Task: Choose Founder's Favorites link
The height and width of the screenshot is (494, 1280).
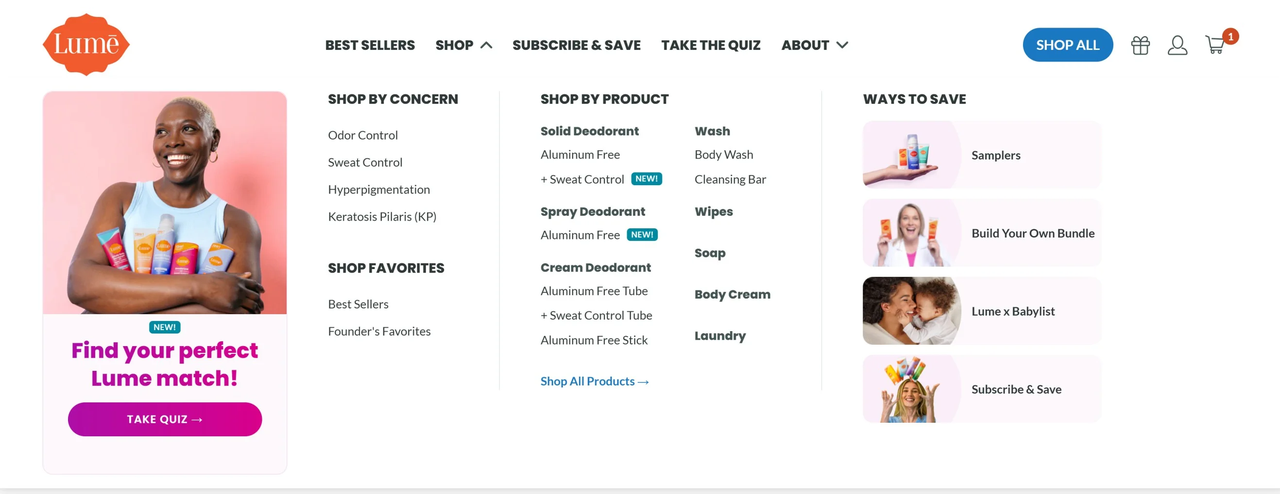Action: click(379, 331)
